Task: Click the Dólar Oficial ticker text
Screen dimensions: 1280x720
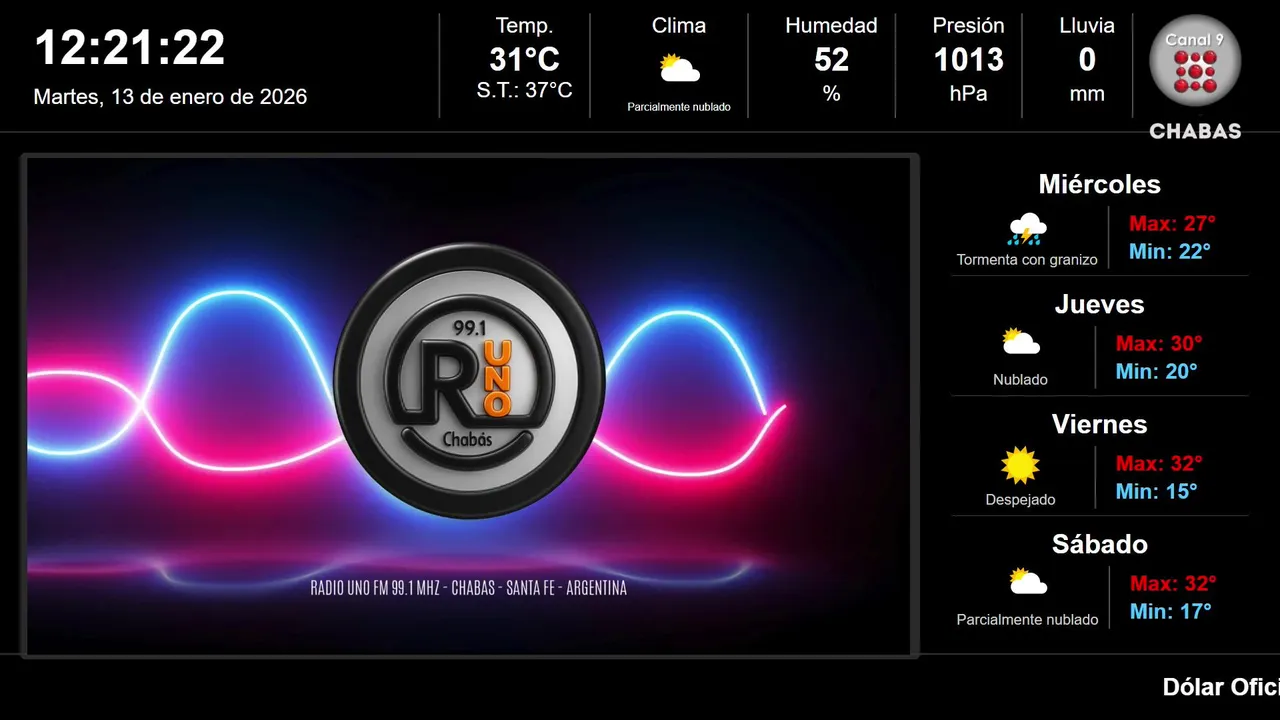Action: (1221, 687)
